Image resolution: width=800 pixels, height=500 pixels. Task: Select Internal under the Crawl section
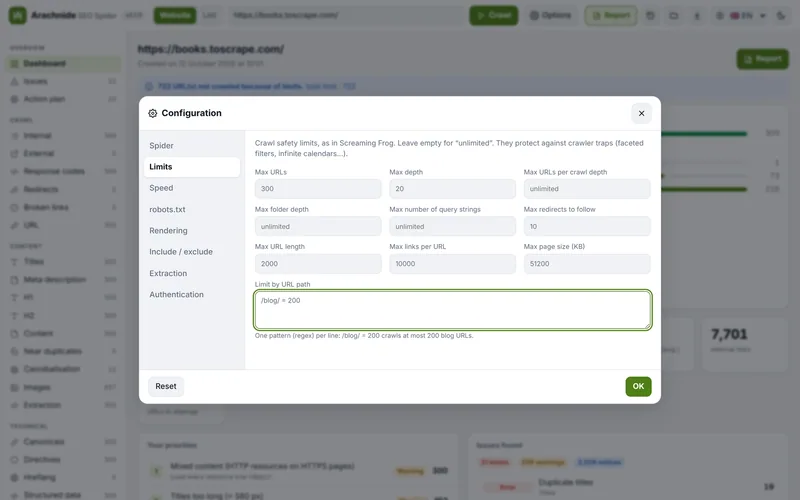click(x=64, y=136)
